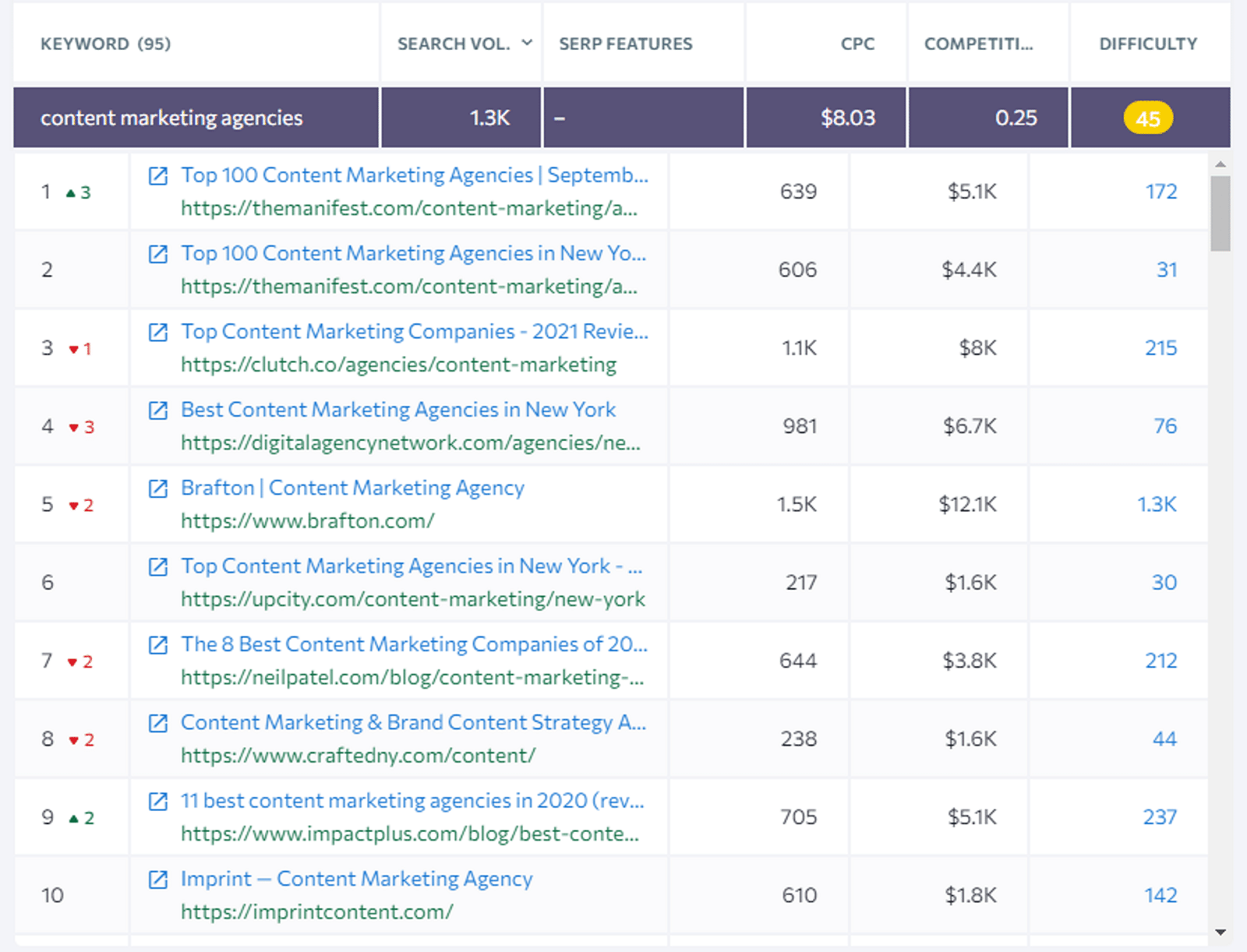Open 'Top 100 Content Marketing Agencies | Septemb...' link
This screenshot has width=1247, height=952.
(415, 175)
